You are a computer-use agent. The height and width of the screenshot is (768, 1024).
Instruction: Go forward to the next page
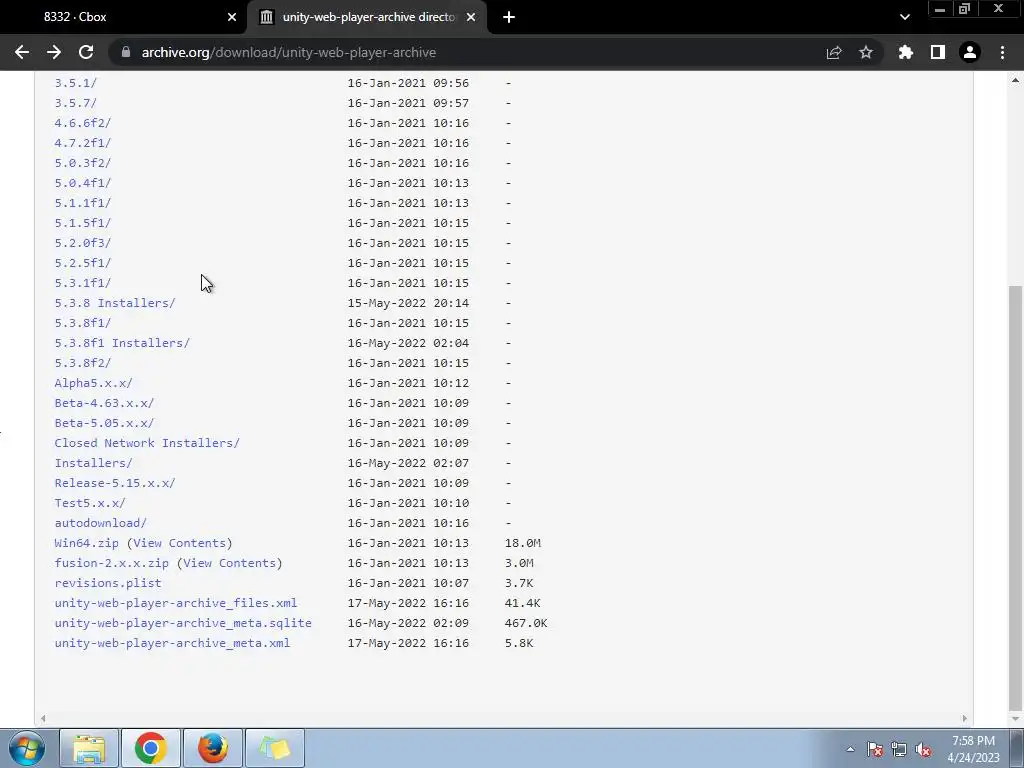coord(54,52)
